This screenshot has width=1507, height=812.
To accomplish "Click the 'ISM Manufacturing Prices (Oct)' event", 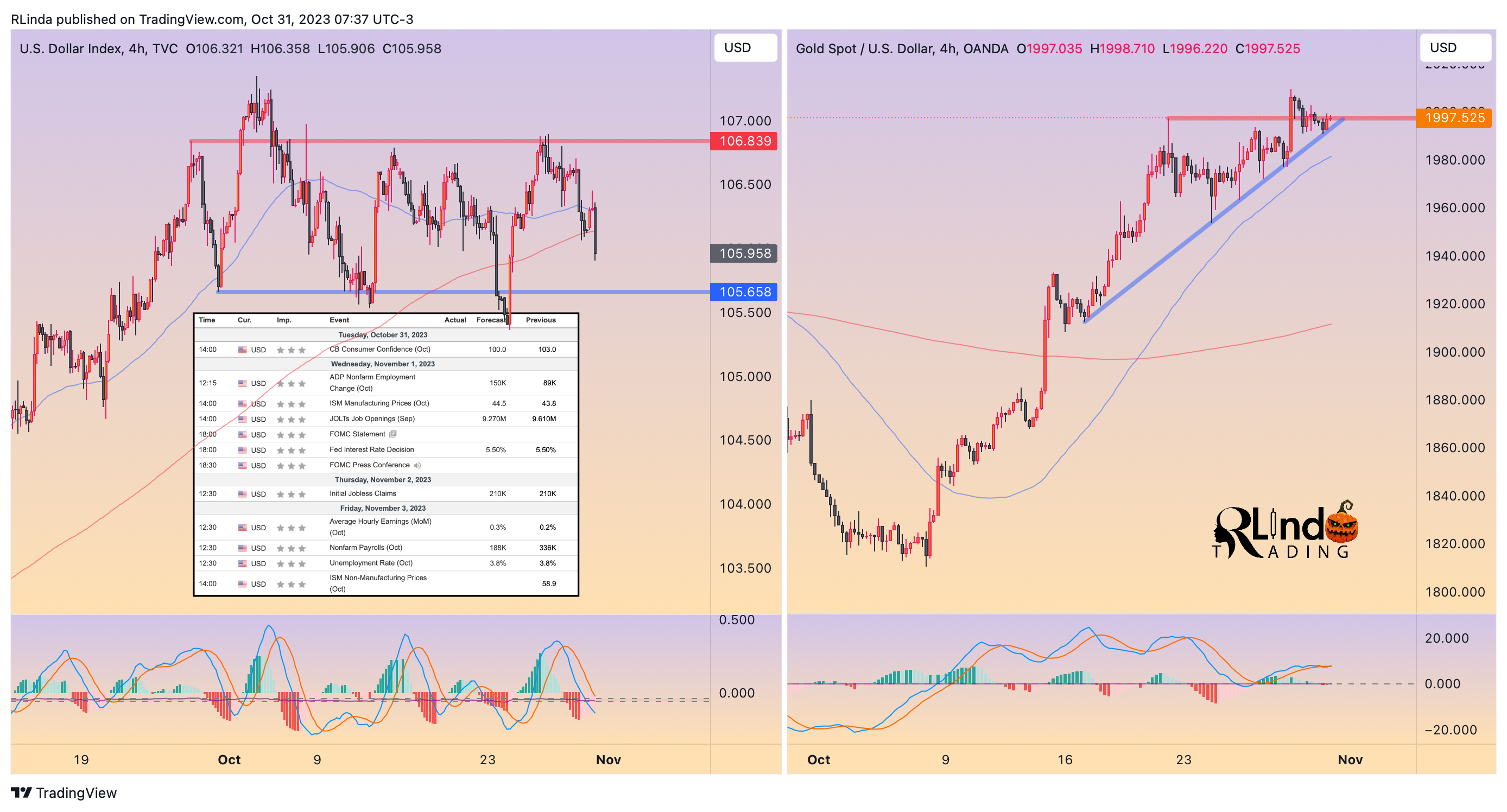I will tap(379, 403).
